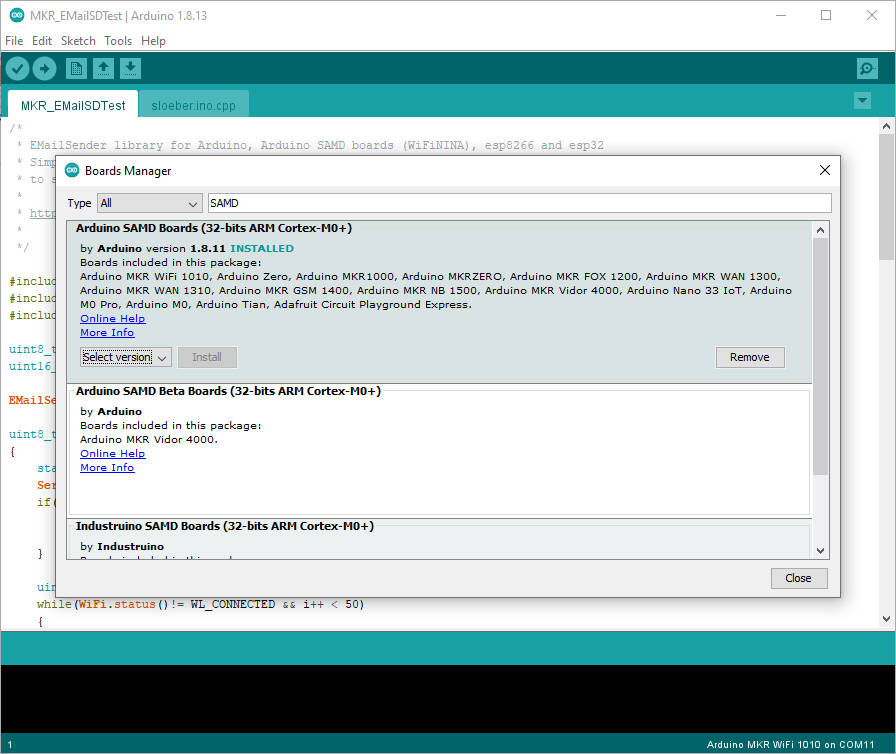This screenshot has height=754, width=896.
Task: Click the Close button in Boards Manager
Action: [798, 578]
